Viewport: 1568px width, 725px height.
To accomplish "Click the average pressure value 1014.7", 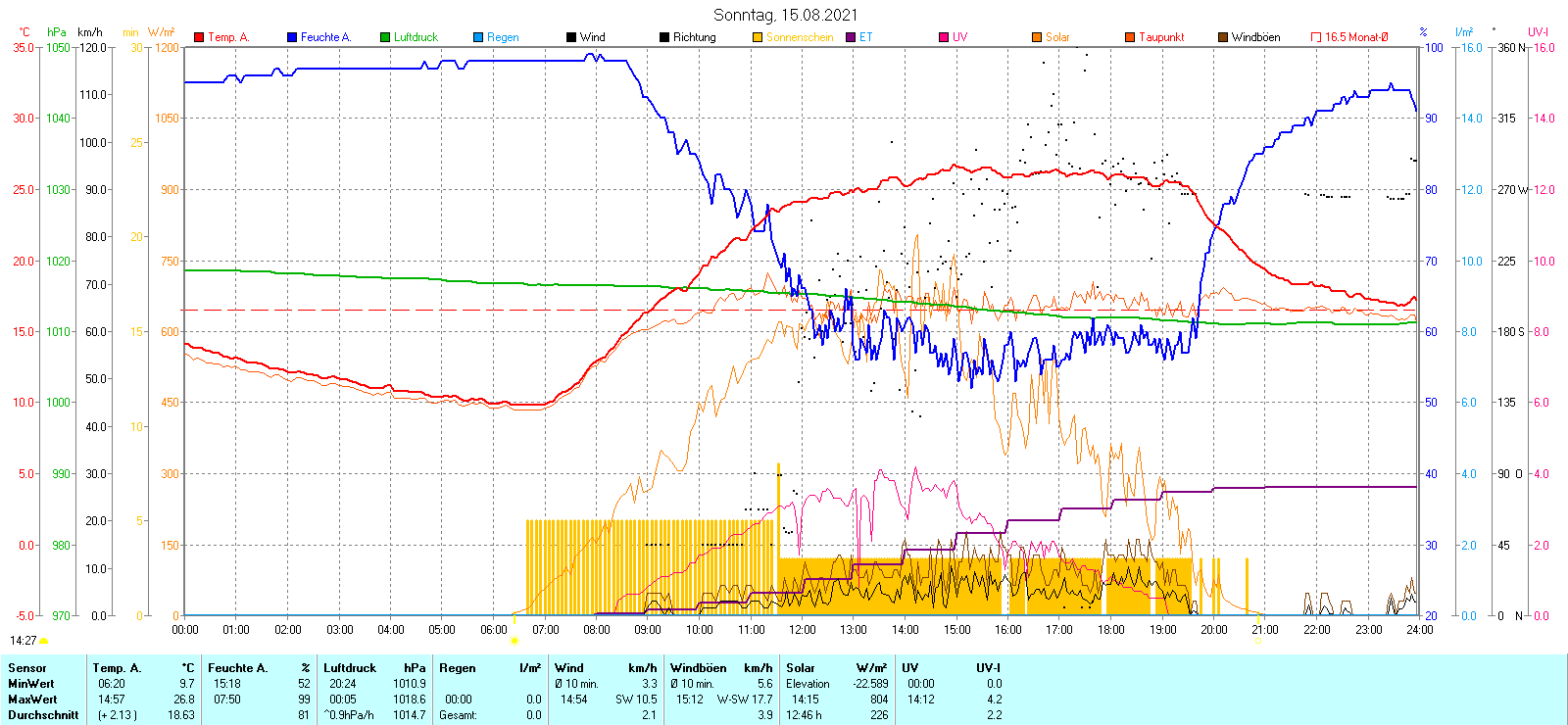I will coord(410,715).
